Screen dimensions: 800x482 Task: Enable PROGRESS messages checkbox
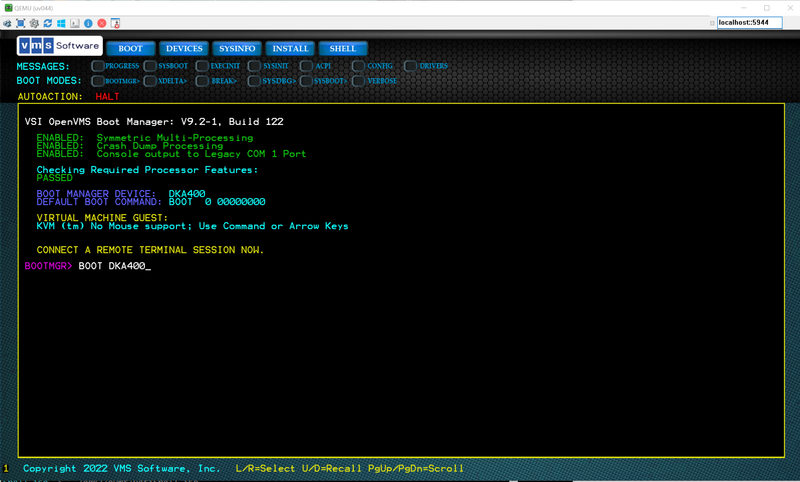point(97,66)
